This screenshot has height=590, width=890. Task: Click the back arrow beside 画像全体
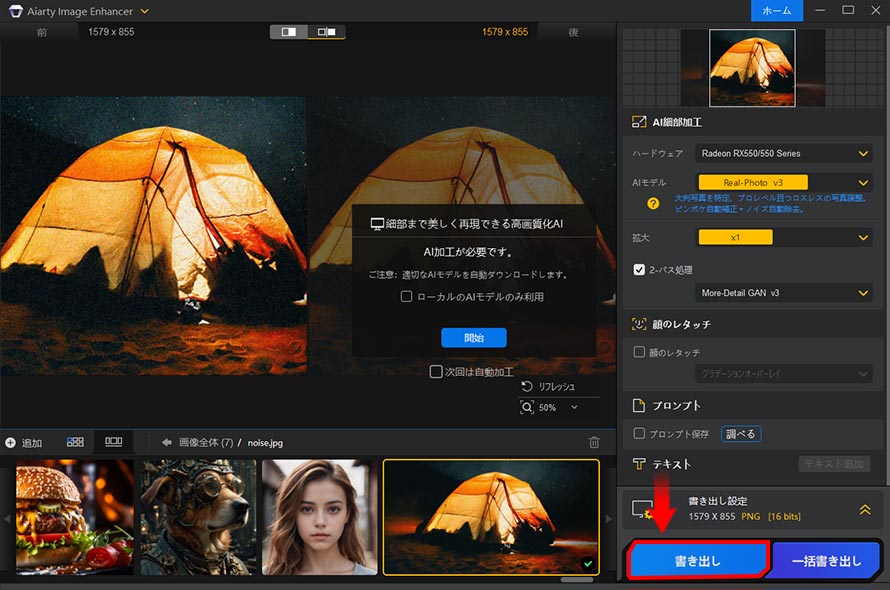167,442
